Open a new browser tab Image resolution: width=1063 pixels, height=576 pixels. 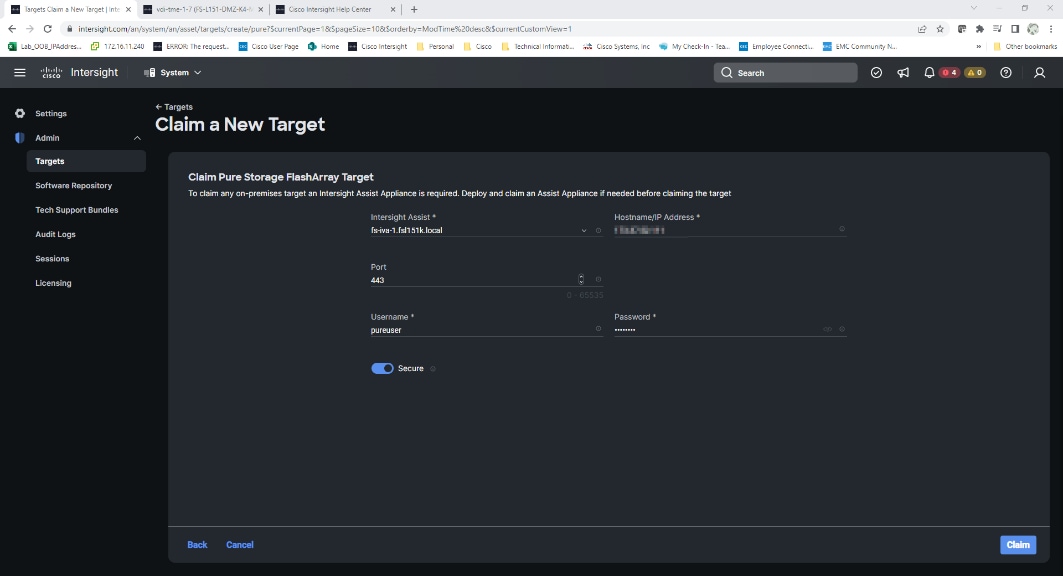click(414, 9)
